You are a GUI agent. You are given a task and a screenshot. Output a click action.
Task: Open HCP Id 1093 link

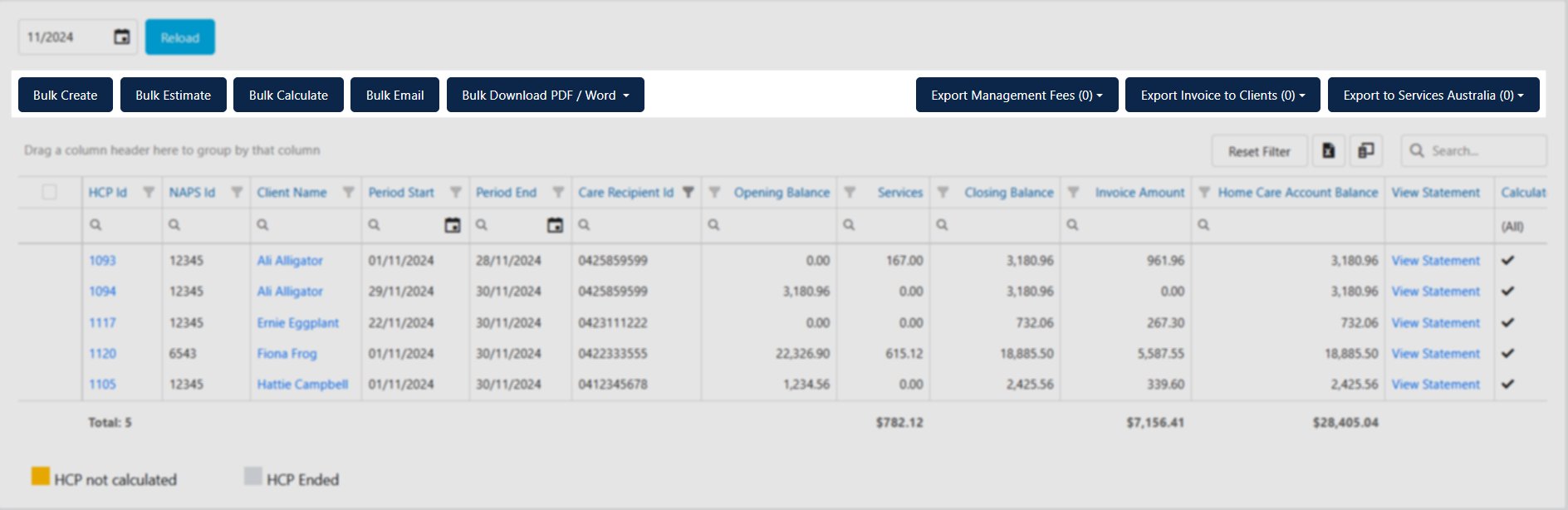point(102,260)
